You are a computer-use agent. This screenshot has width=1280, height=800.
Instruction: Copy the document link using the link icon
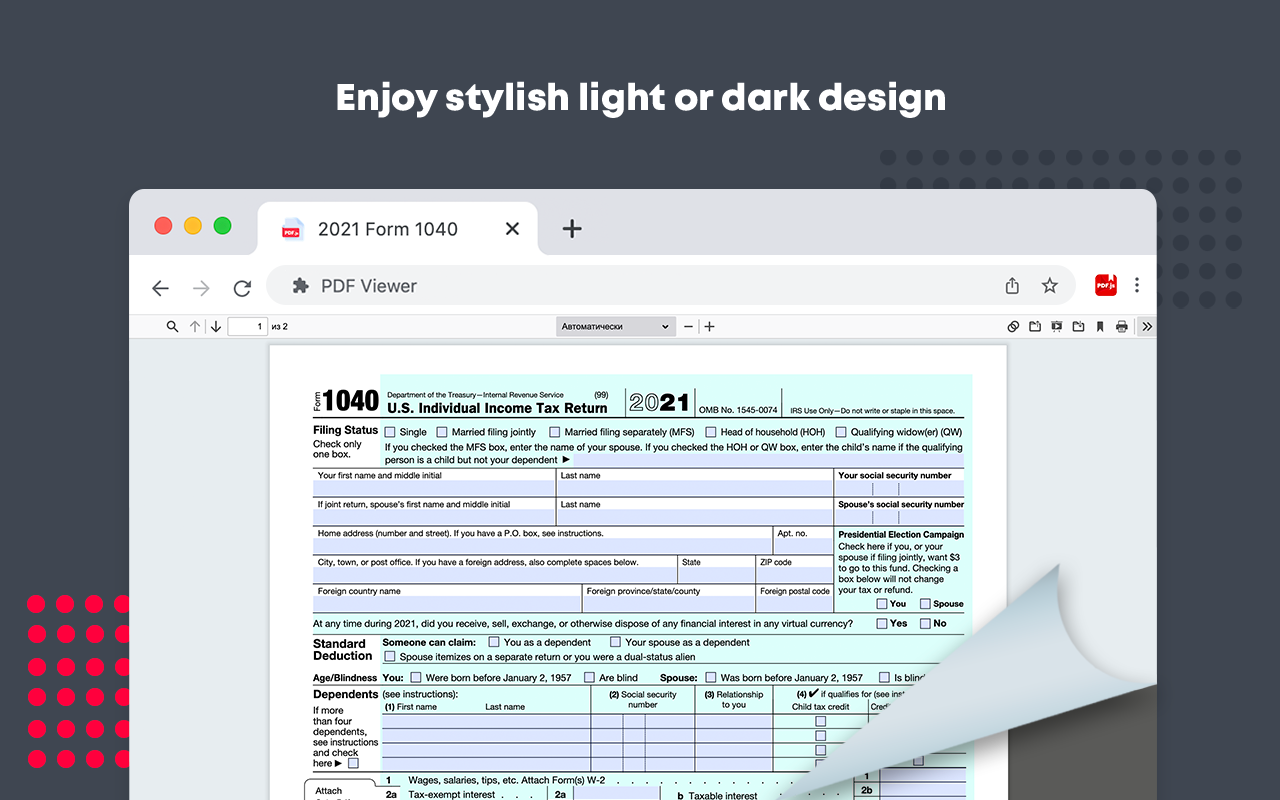point(1012,326)
